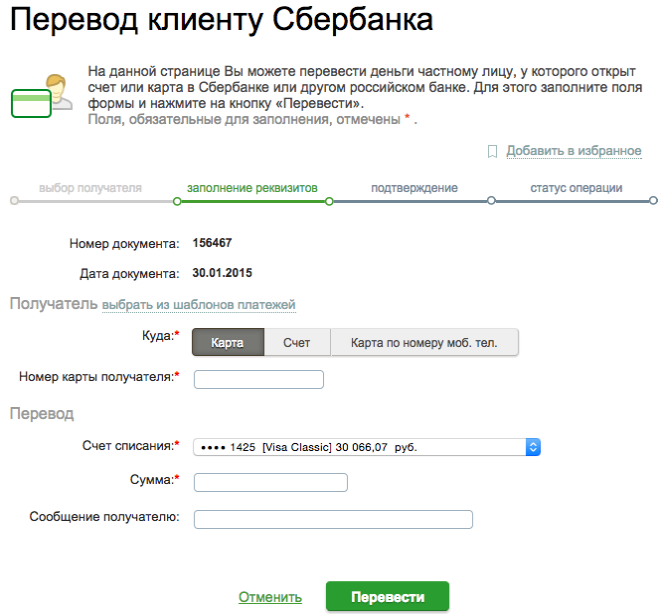Click the Поля, обязательные для заполнения note

point(252,120)
